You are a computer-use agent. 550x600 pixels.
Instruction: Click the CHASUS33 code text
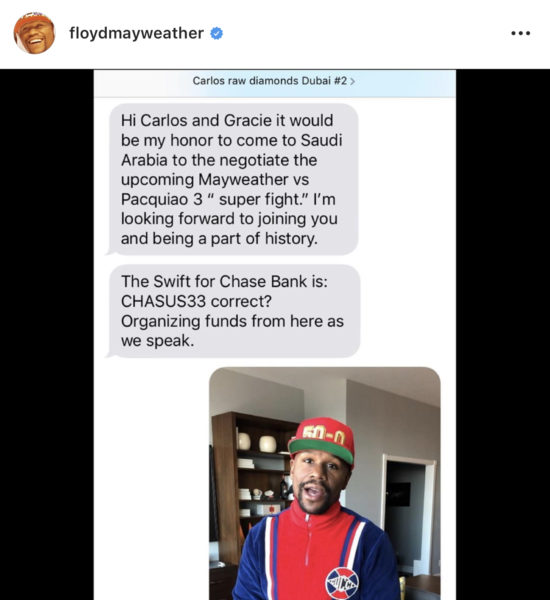tap(163, 301)
